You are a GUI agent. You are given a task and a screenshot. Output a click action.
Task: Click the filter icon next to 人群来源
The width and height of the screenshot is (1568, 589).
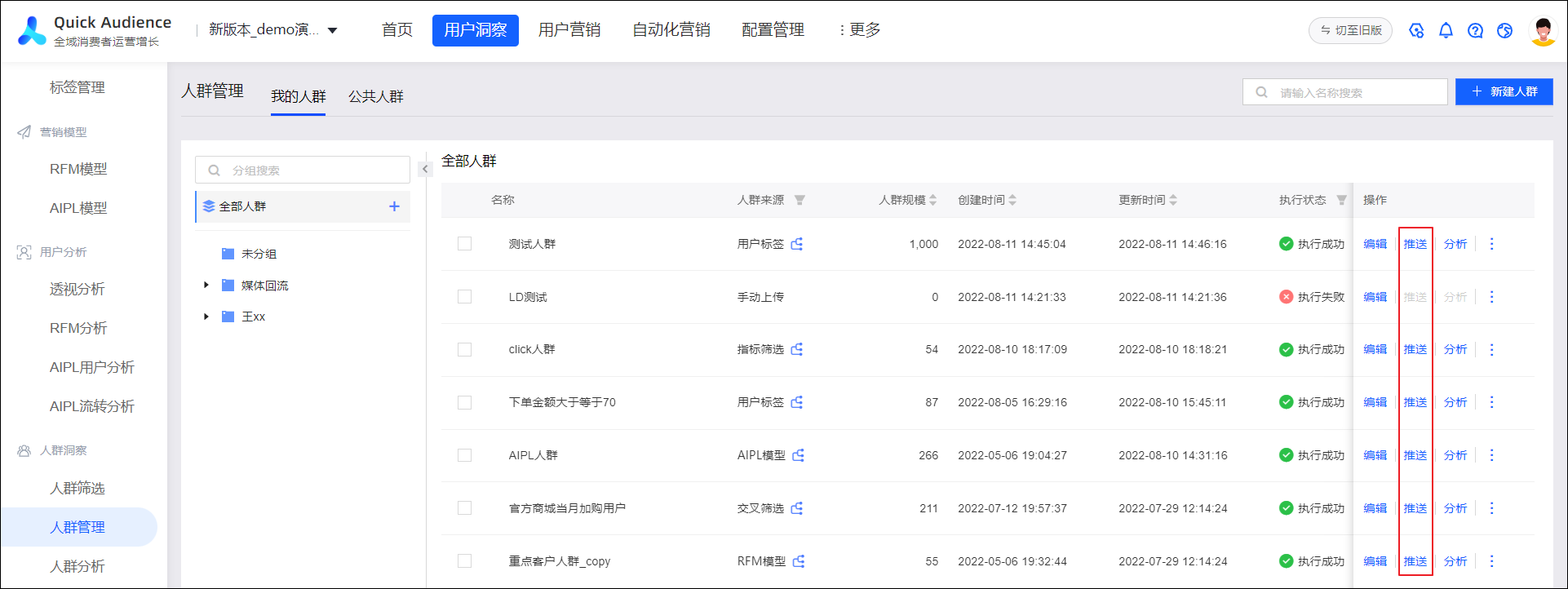800,200
